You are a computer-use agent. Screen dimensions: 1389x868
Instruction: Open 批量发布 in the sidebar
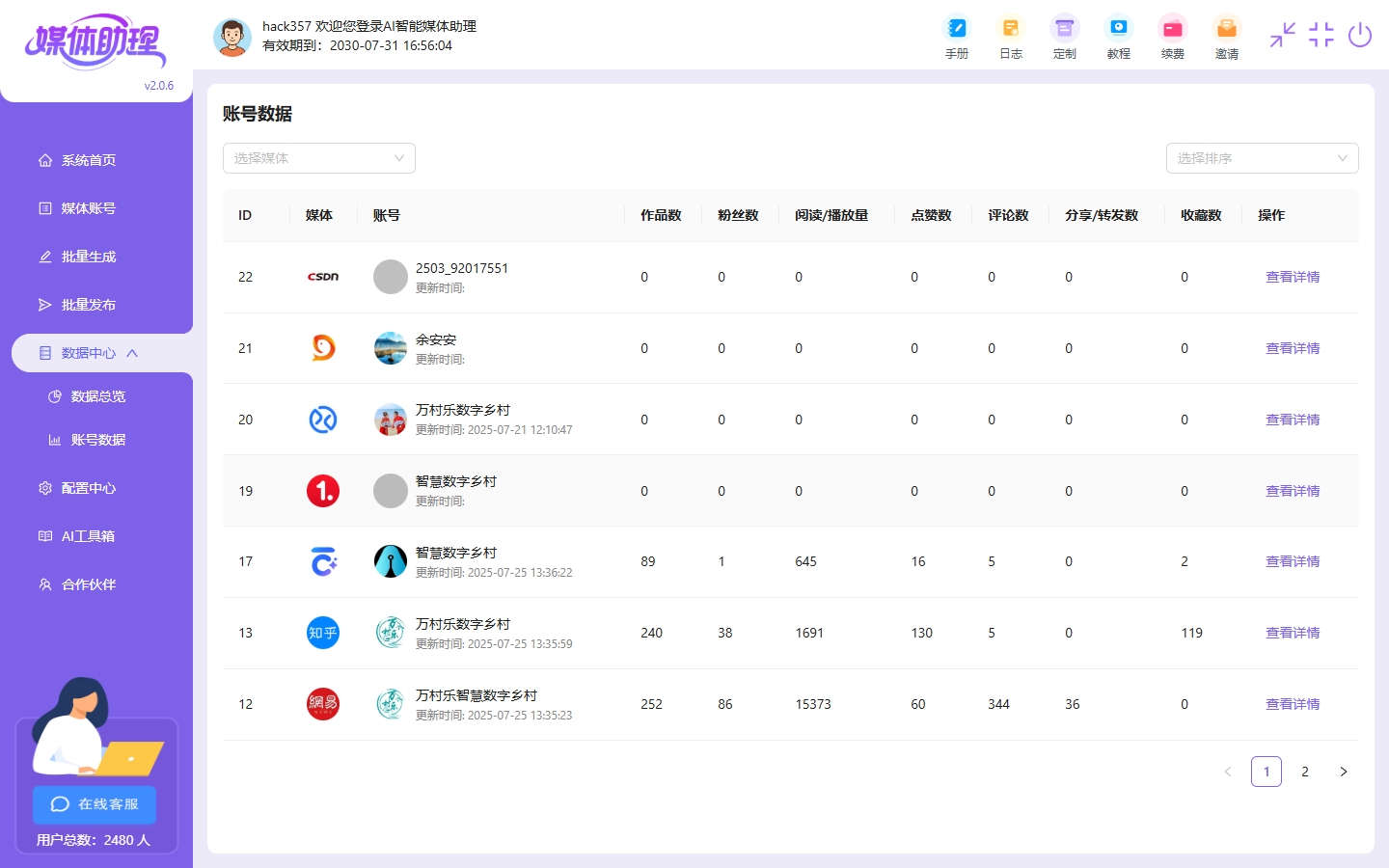pyautogui.click(x=88, y=305)
